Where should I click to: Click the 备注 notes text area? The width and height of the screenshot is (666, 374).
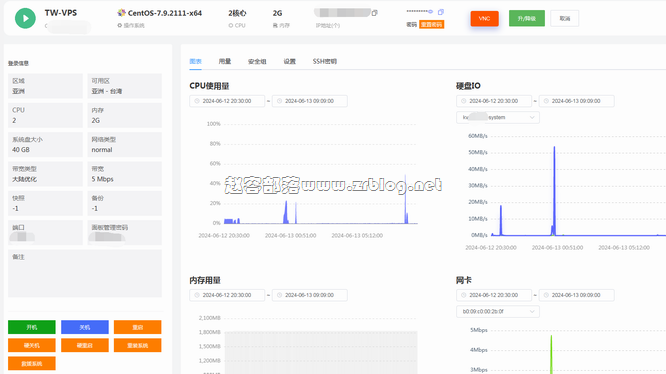pyautogui.click(x=85, y=273)
